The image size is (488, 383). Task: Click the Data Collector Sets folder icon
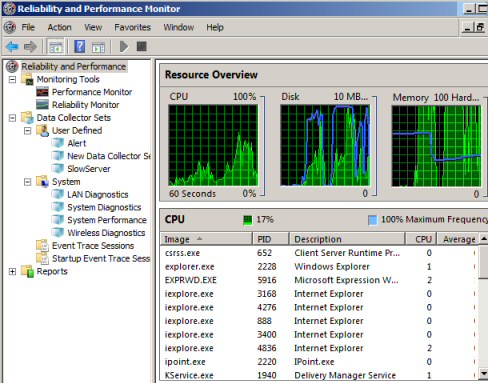tap(27, 118)
